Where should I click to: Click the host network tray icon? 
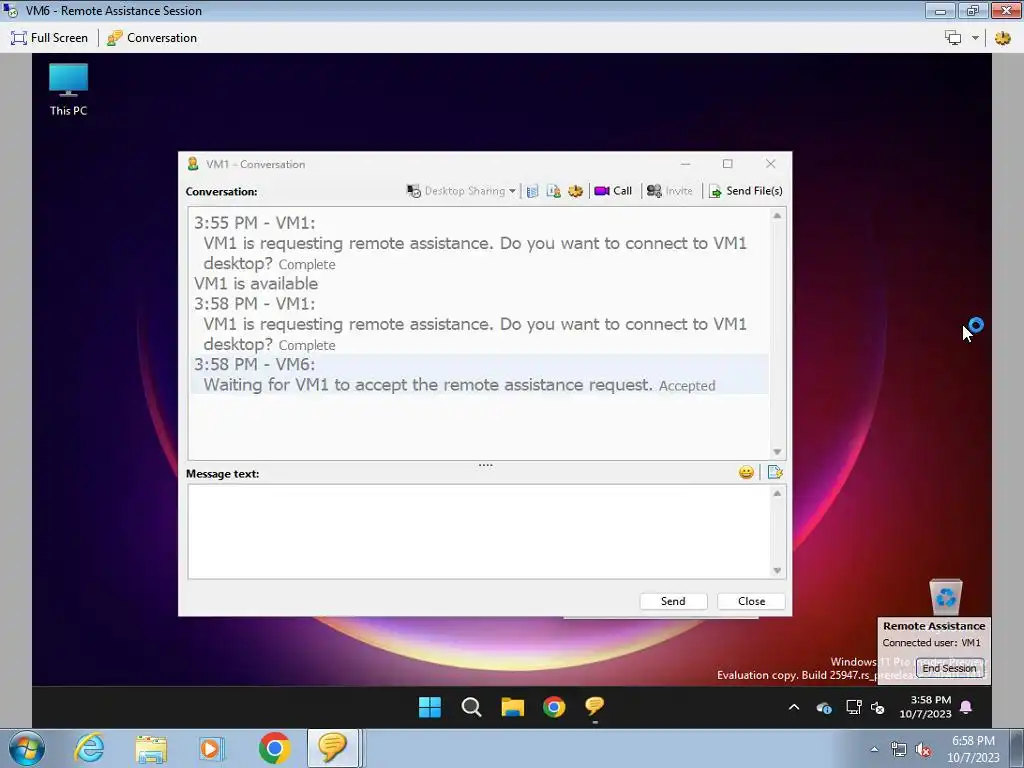[899, 750]
